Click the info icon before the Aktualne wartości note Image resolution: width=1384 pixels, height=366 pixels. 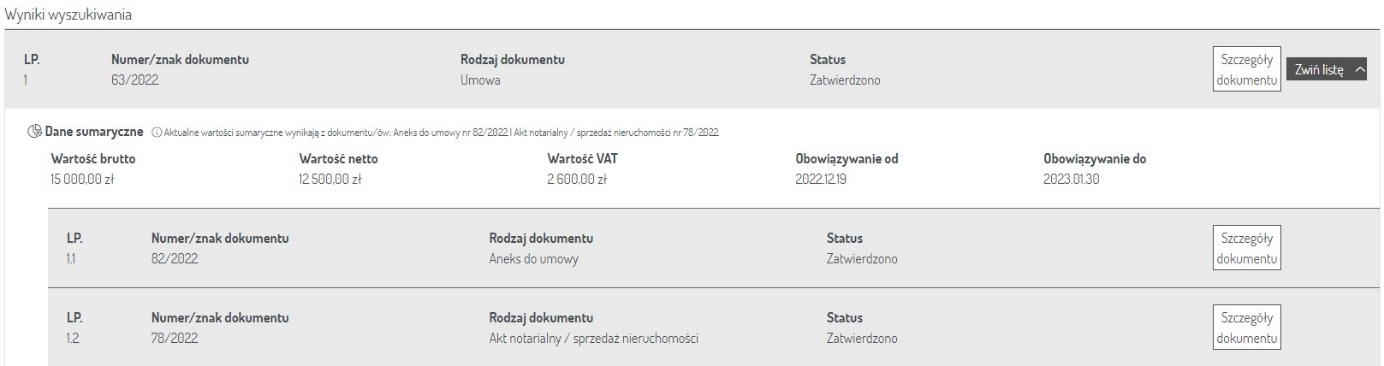coord(159,132)
